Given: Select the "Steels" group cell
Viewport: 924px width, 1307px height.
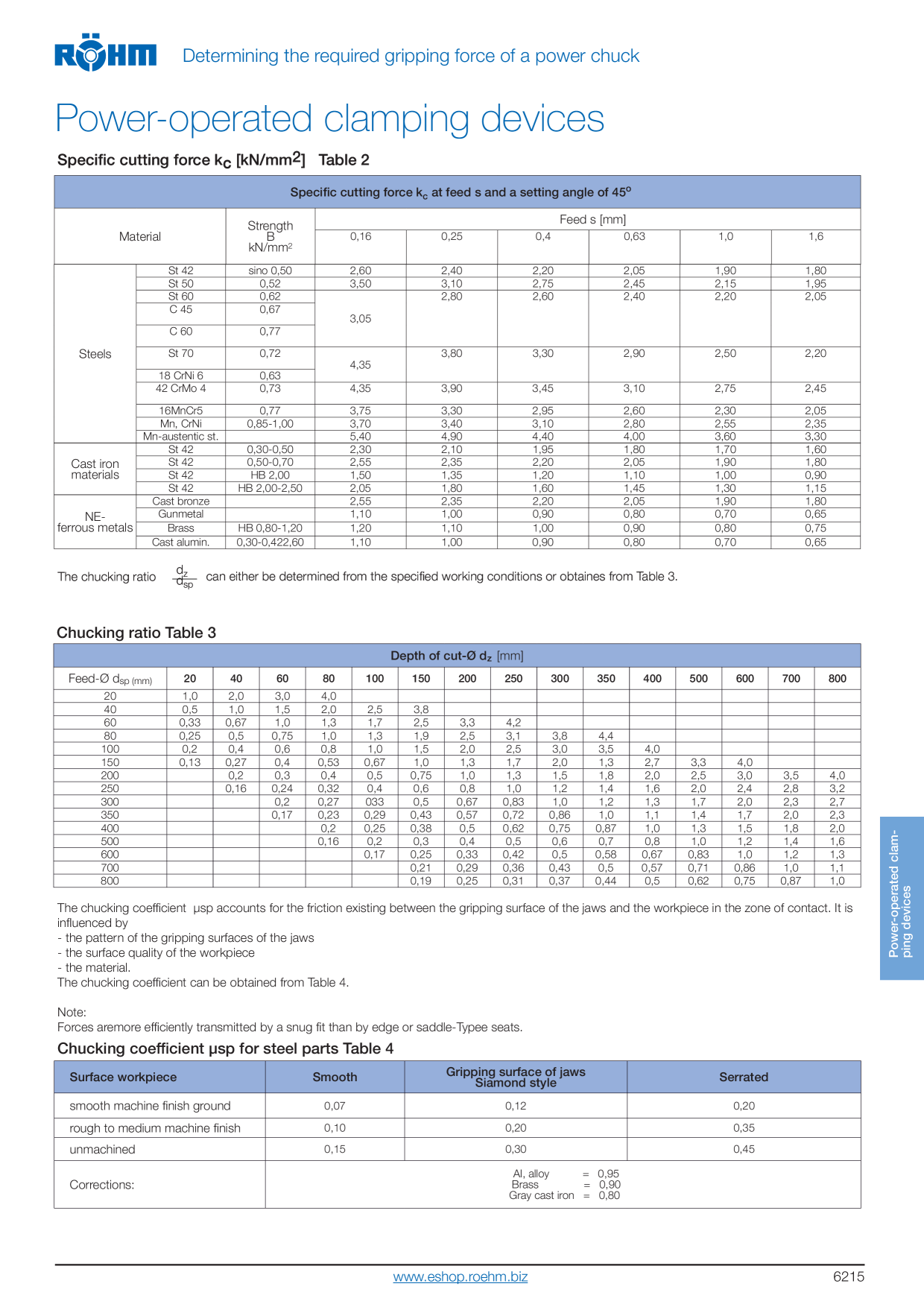Looking at the screenshot, I should [95, 354].
